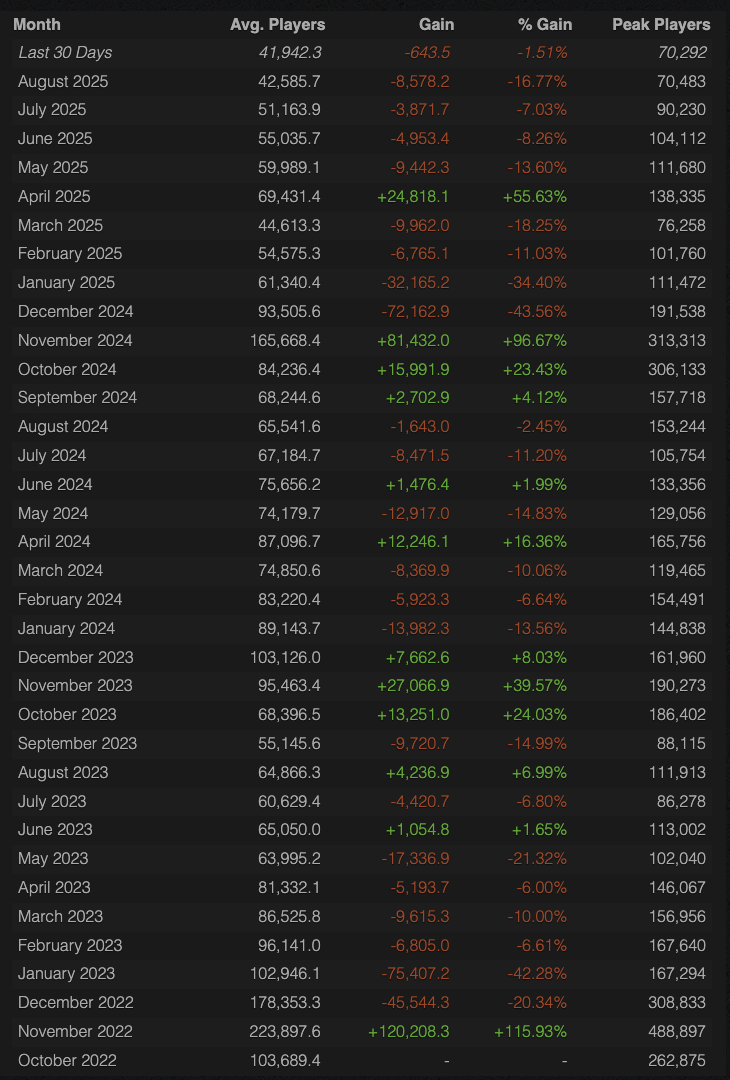Select the March 2025 row label
The image size is (730, 1080).
(60, 225)
